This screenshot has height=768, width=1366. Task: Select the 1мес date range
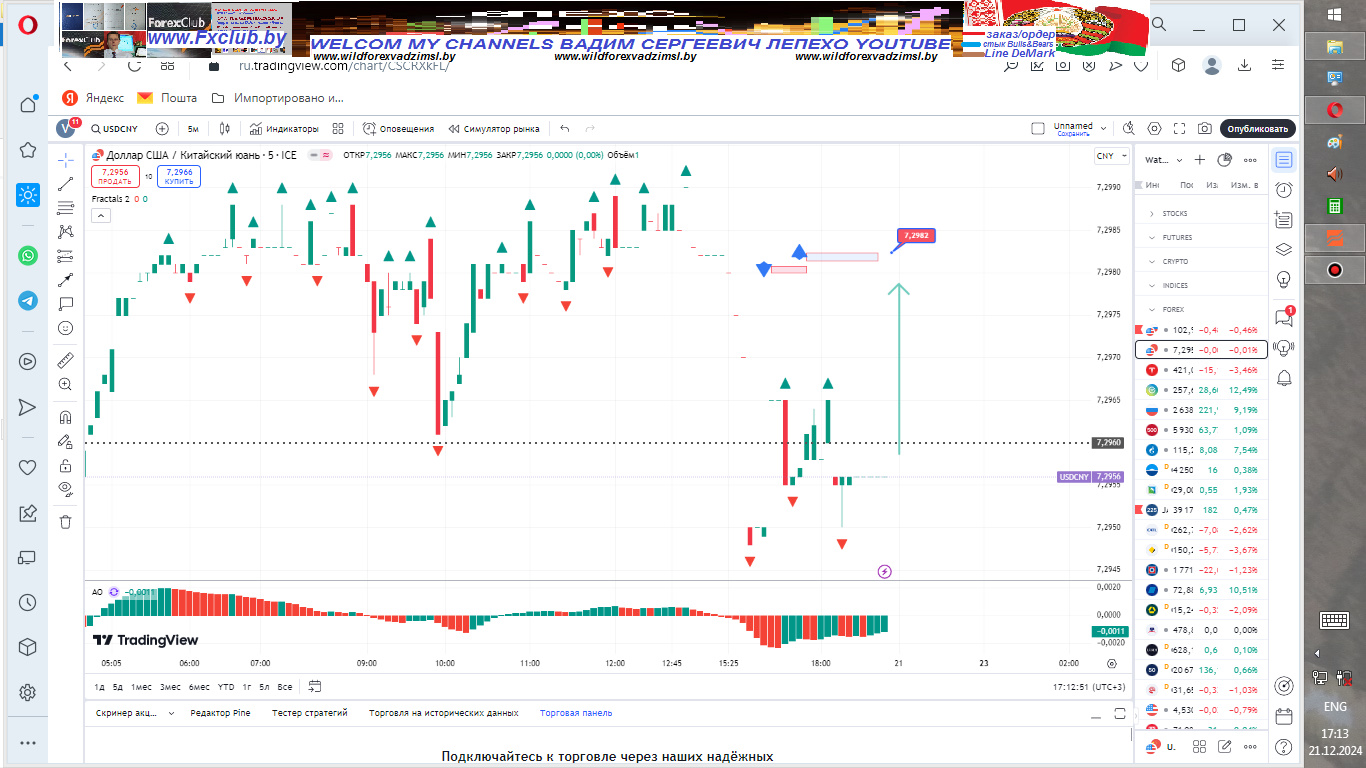[x=141, y=687]
